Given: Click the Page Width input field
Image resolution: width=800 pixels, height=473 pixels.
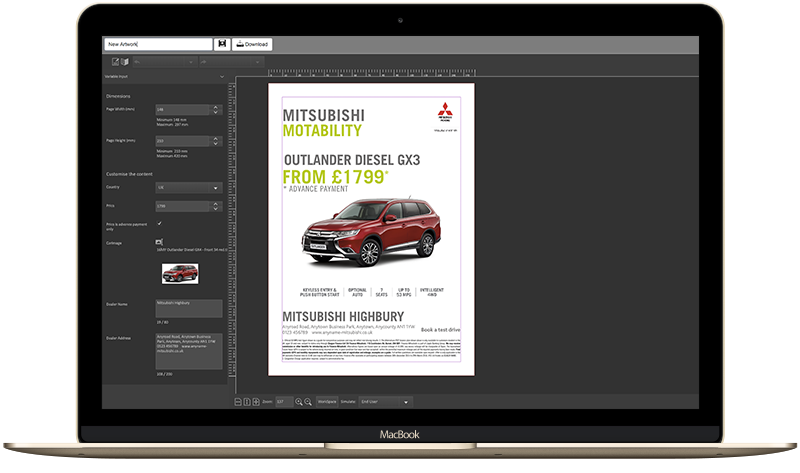Looking at the screenshot, I should point(183,110).
